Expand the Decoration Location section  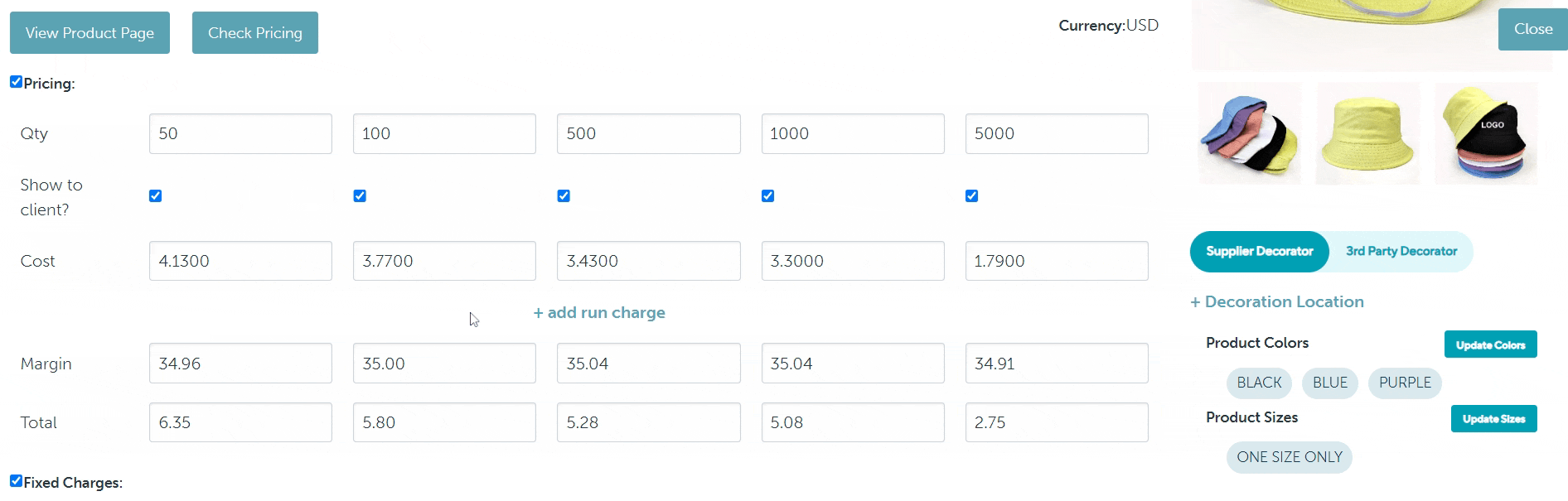pos(1277,302)
